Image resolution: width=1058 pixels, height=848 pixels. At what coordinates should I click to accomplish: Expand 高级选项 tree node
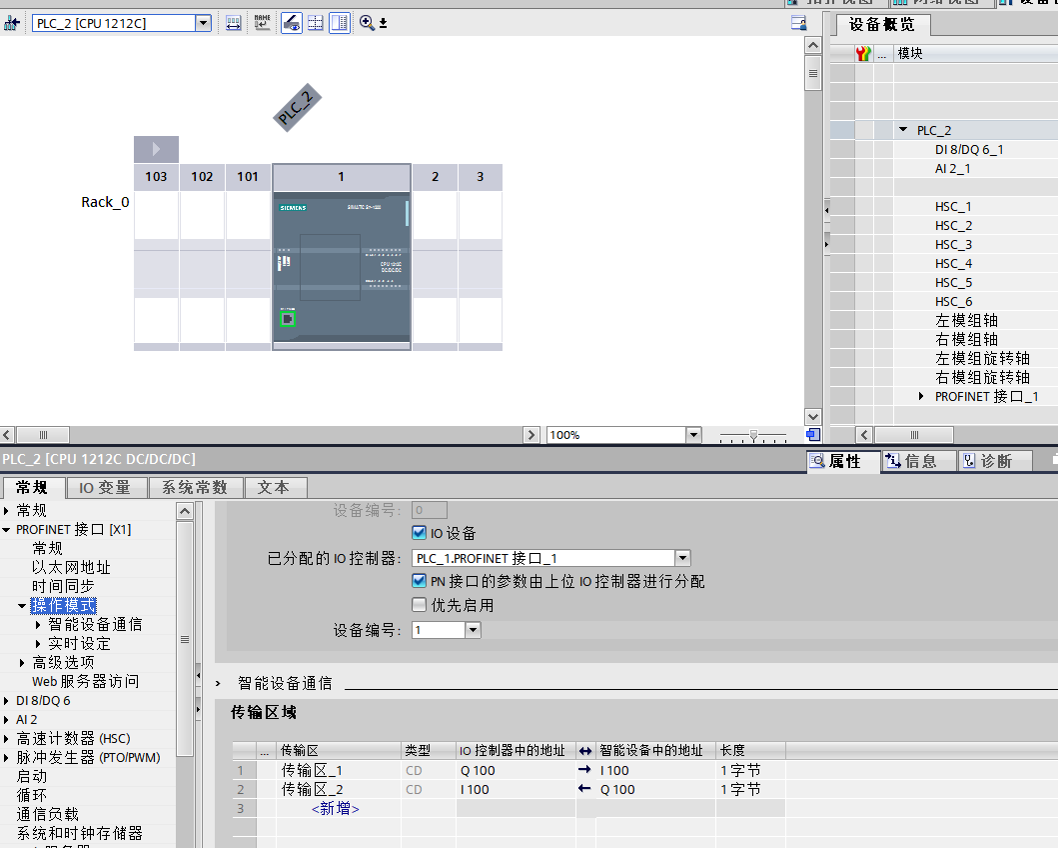point(22,662)
